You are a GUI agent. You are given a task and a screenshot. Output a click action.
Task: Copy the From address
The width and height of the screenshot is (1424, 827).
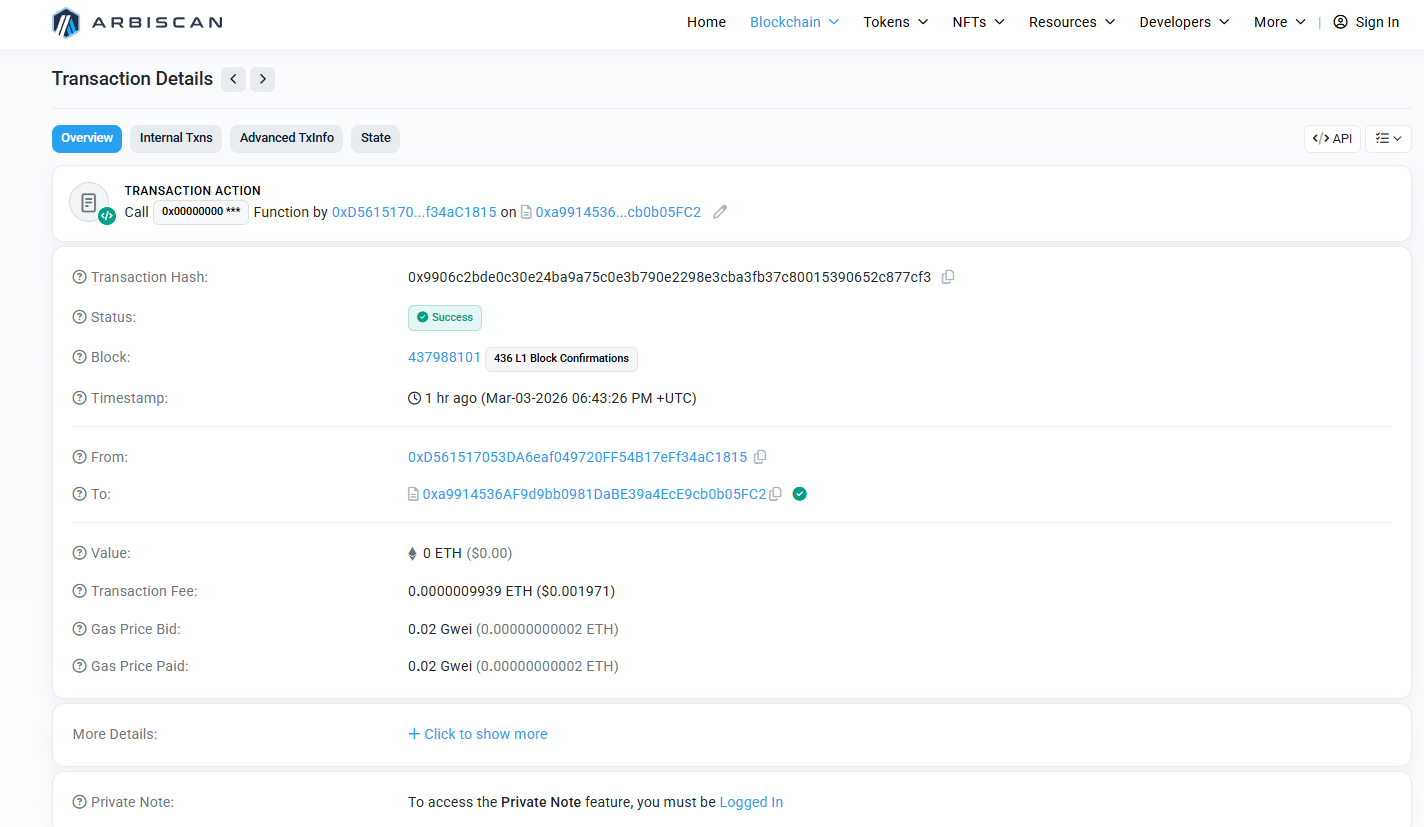point(760,457)
